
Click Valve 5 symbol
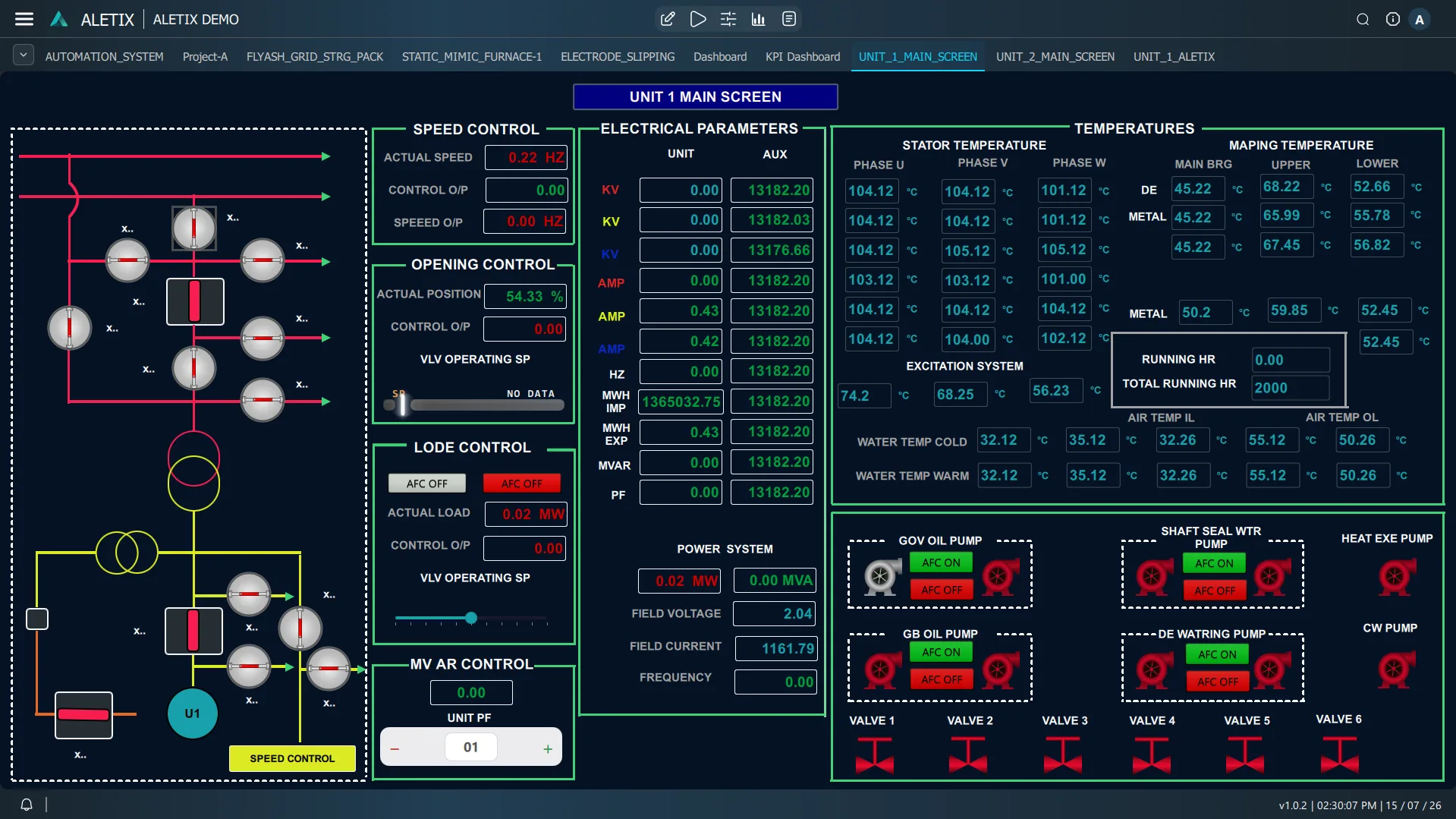(x=1245, y=756)
